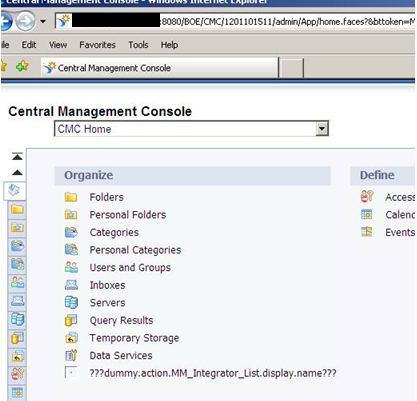Open the Users and Groups link
The height and width of the screenshot is (401, 417).
[x=130, y=267]
